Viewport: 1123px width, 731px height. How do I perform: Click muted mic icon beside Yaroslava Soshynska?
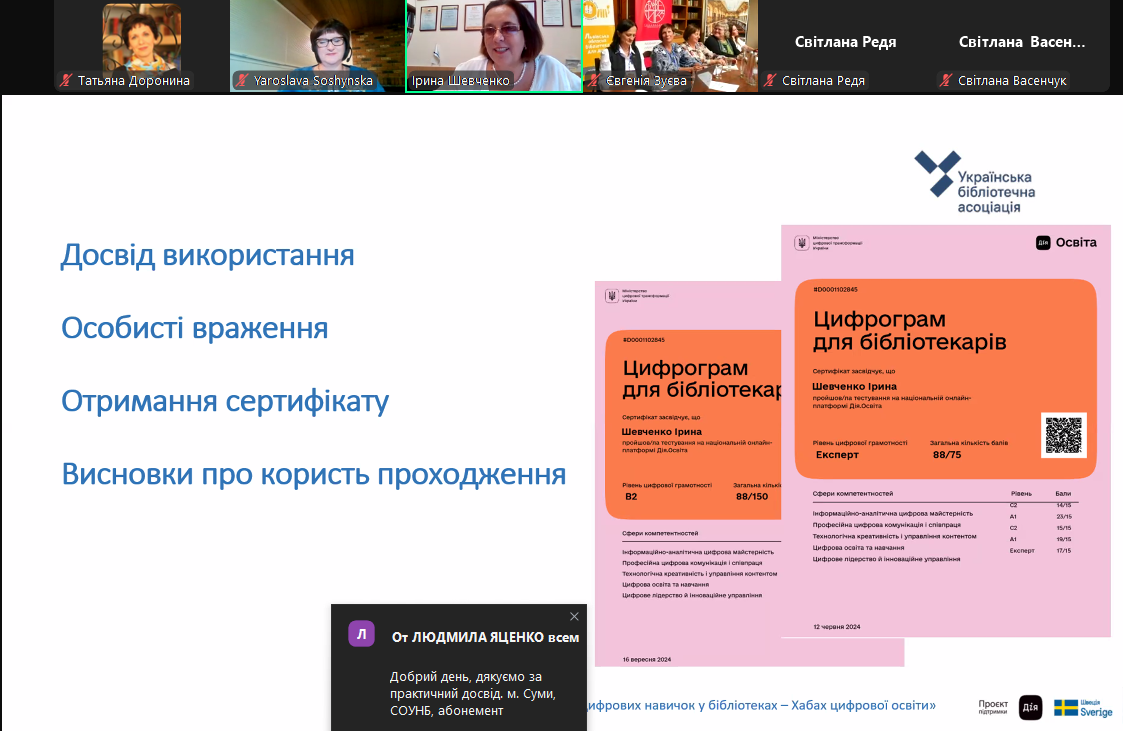[243, 81]
